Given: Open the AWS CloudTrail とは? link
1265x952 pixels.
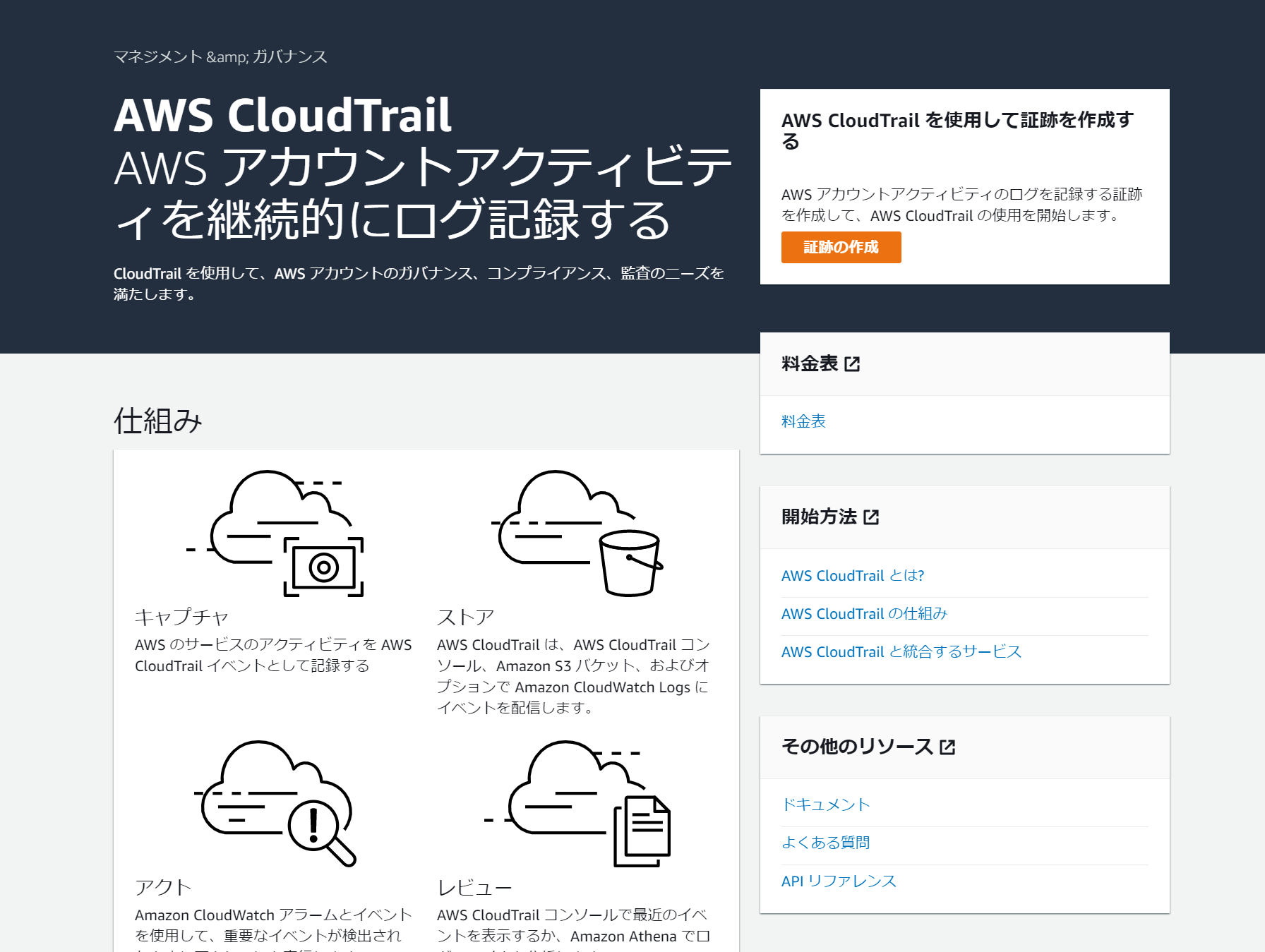Looking at the screenshot, I should [x=853, y=576].
